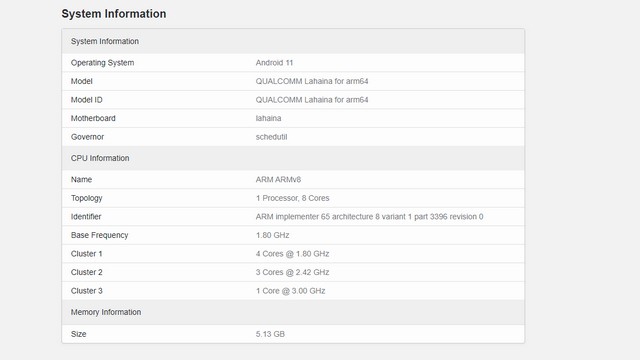Screen dimensions: 640x360
Task: Click the 'Operating System' row label
Action: [102, 63]
